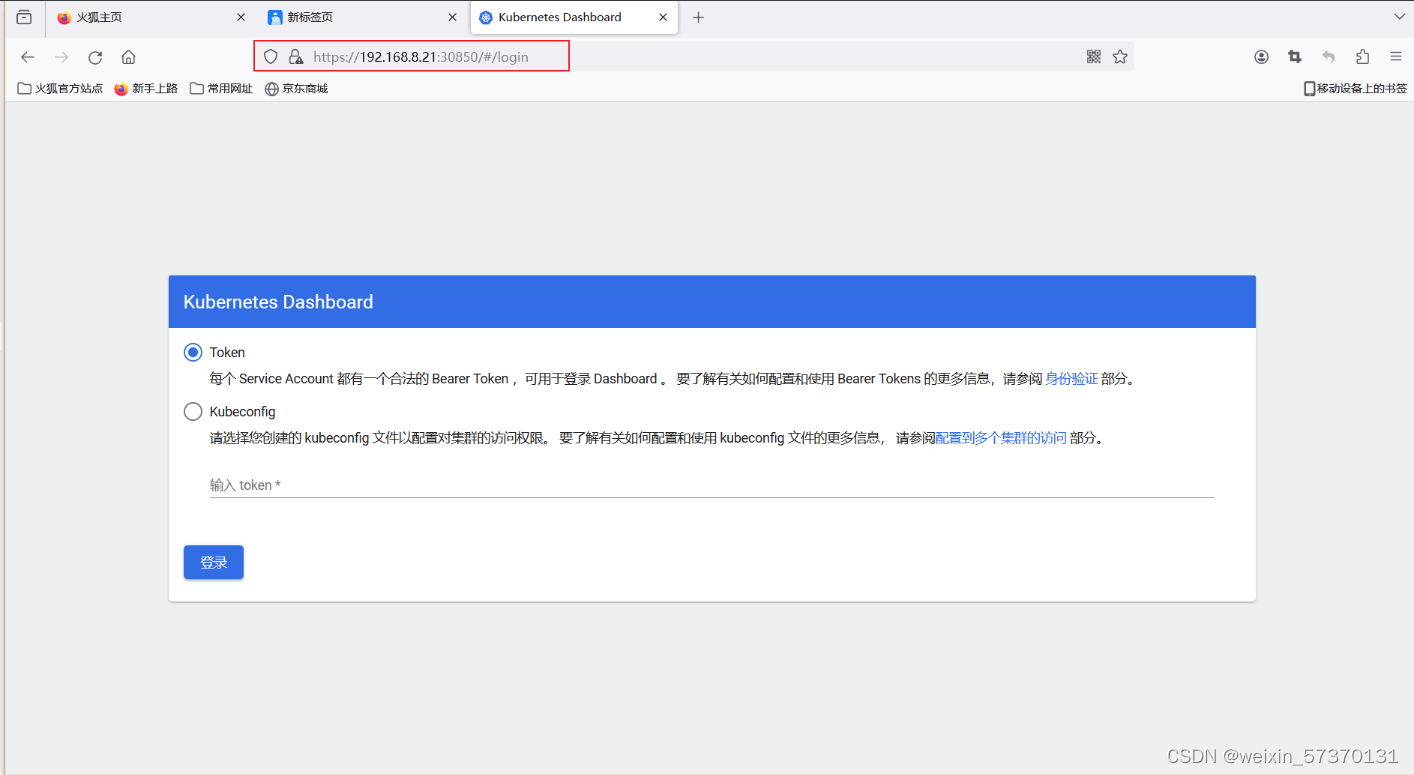Close the 新标签页 tab
1414x775 pixels.
(452, 17)
